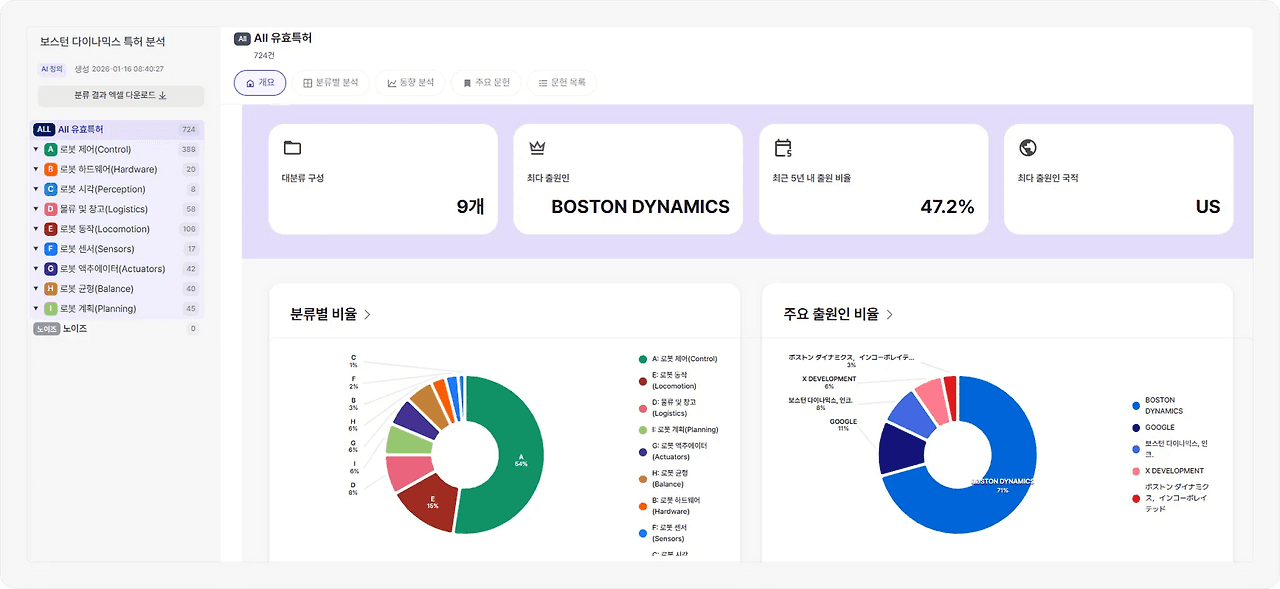Expand the 로봇 액추에이터(Actuators) category arrow
The height and width of the screenshot is (589, 1280).
(37, 269)
